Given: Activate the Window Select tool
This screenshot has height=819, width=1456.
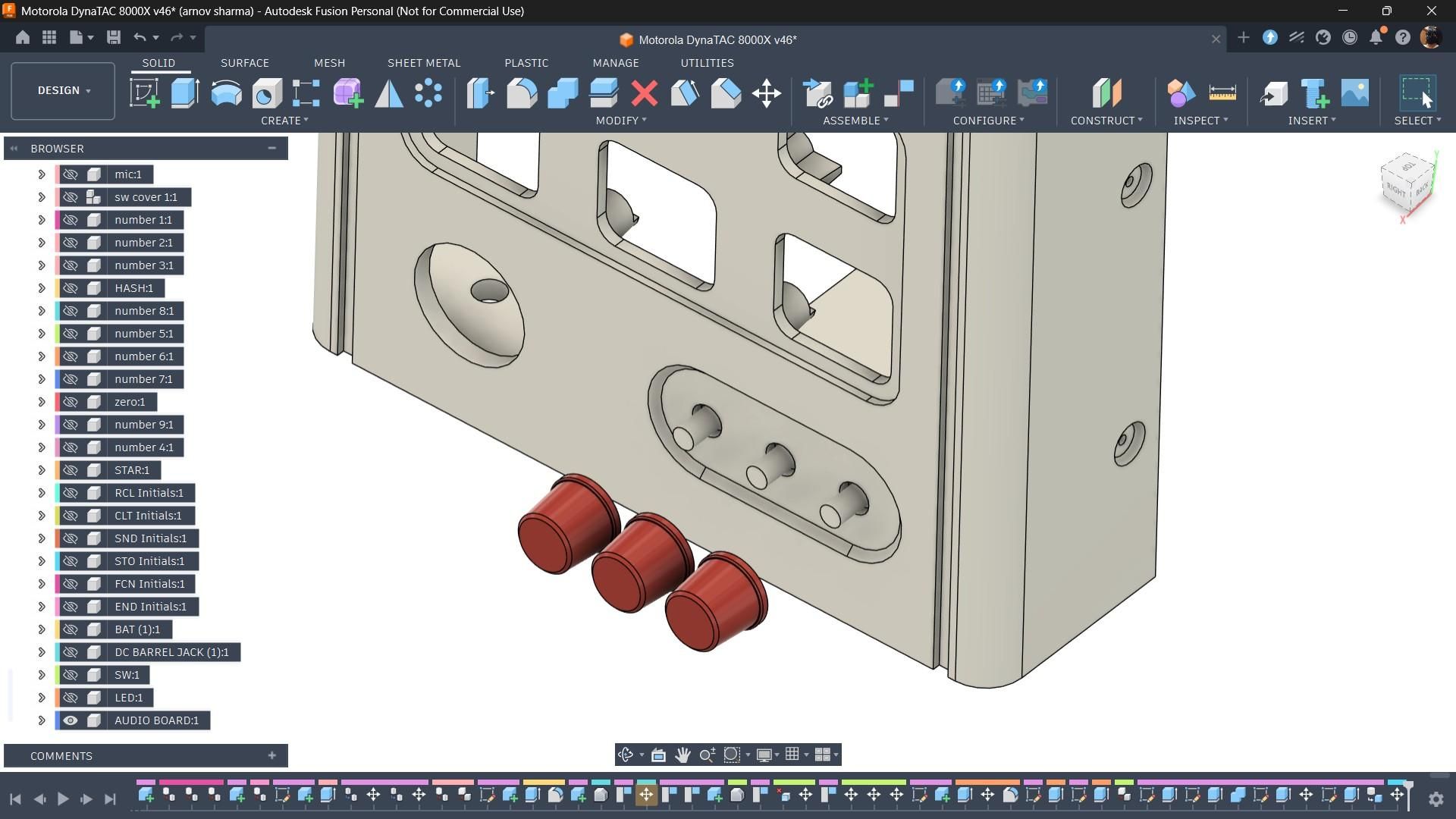Looking at the screenshot, I should point(1417,93).
